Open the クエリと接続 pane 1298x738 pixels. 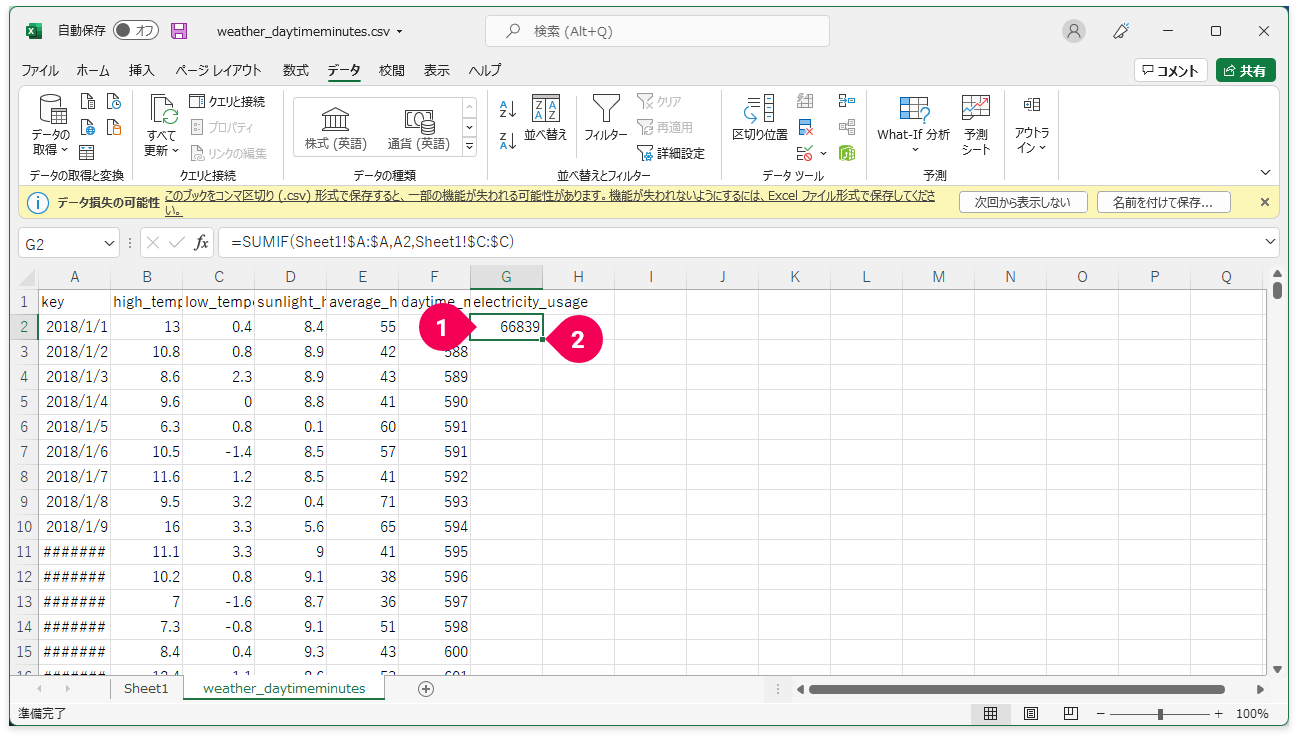coord(228,101)
